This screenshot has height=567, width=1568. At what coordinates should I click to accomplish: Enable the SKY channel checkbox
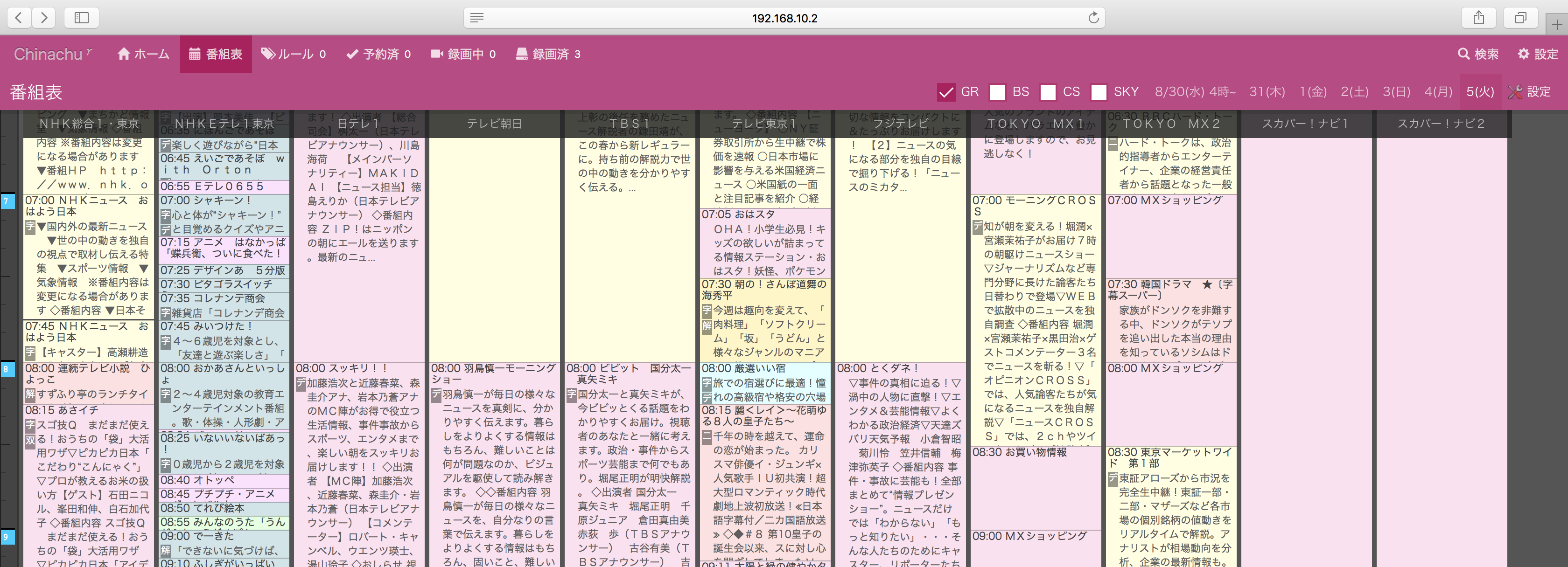tap(1099, 92)
